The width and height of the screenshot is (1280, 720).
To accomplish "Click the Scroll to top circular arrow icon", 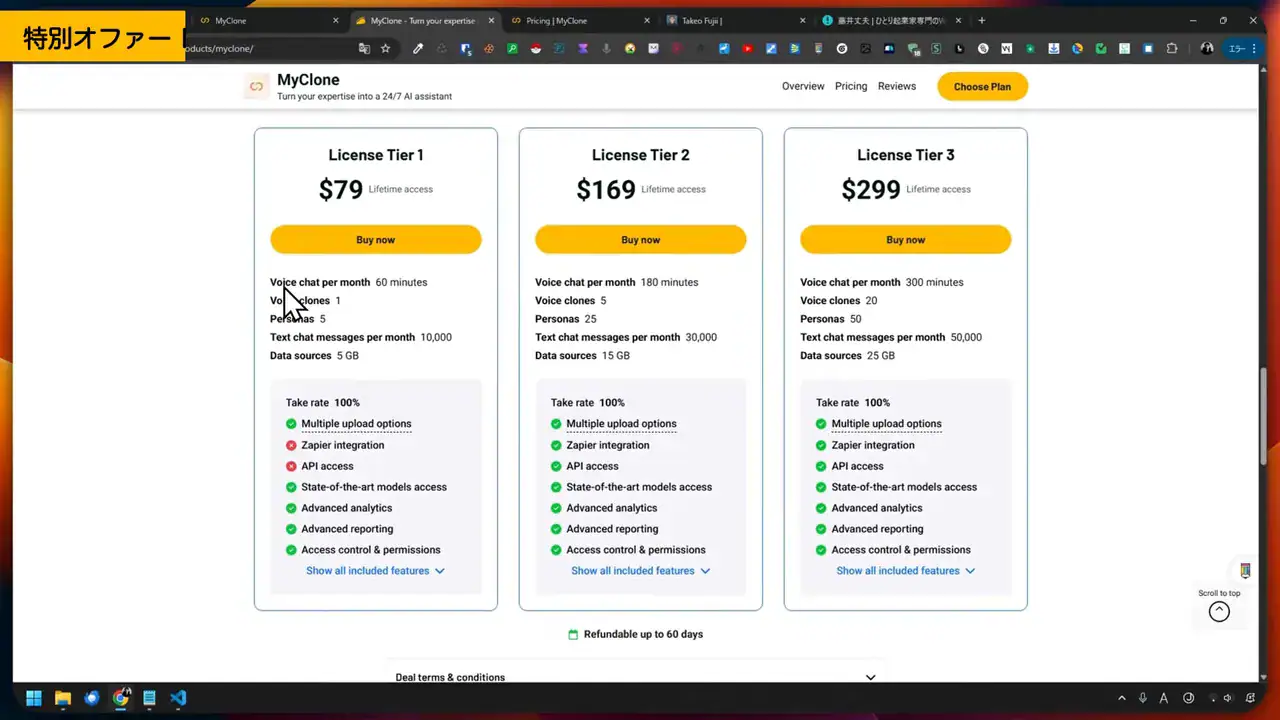I will coord(1218,611).
